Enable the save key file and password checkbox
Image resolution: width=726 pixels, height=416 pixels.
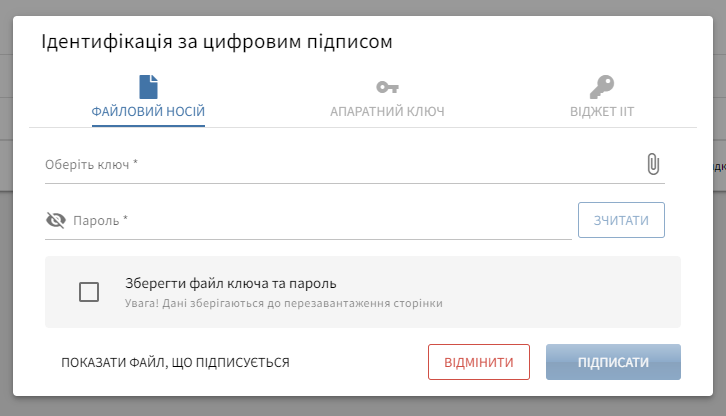[89, 292]
